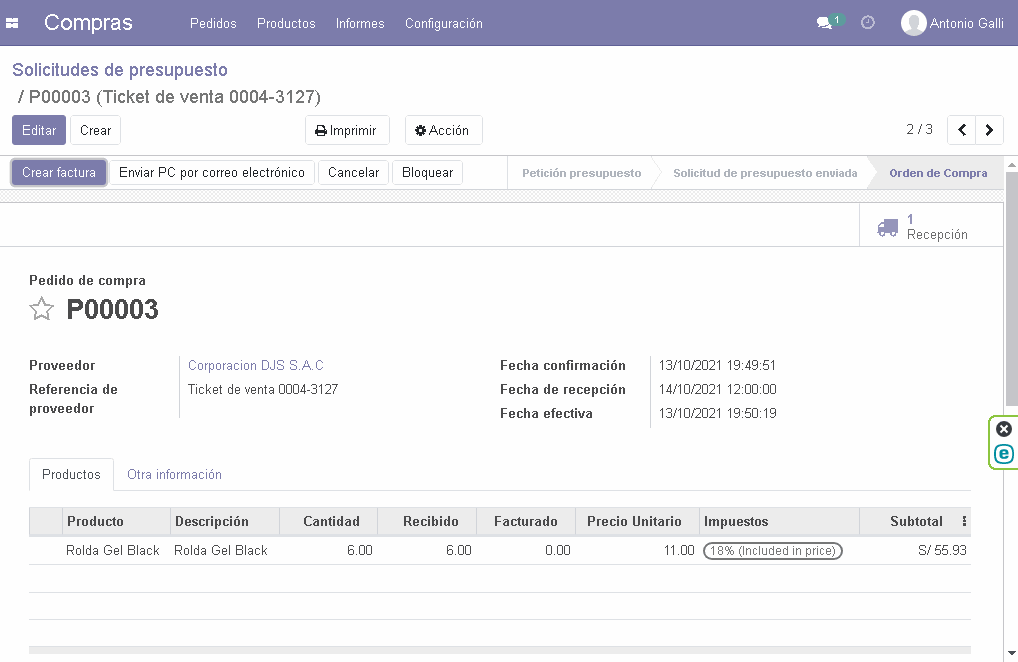Open the apps grid menu icon
Image resolution: width=1018 pixels, height=662 pixels.
(12, 23)
